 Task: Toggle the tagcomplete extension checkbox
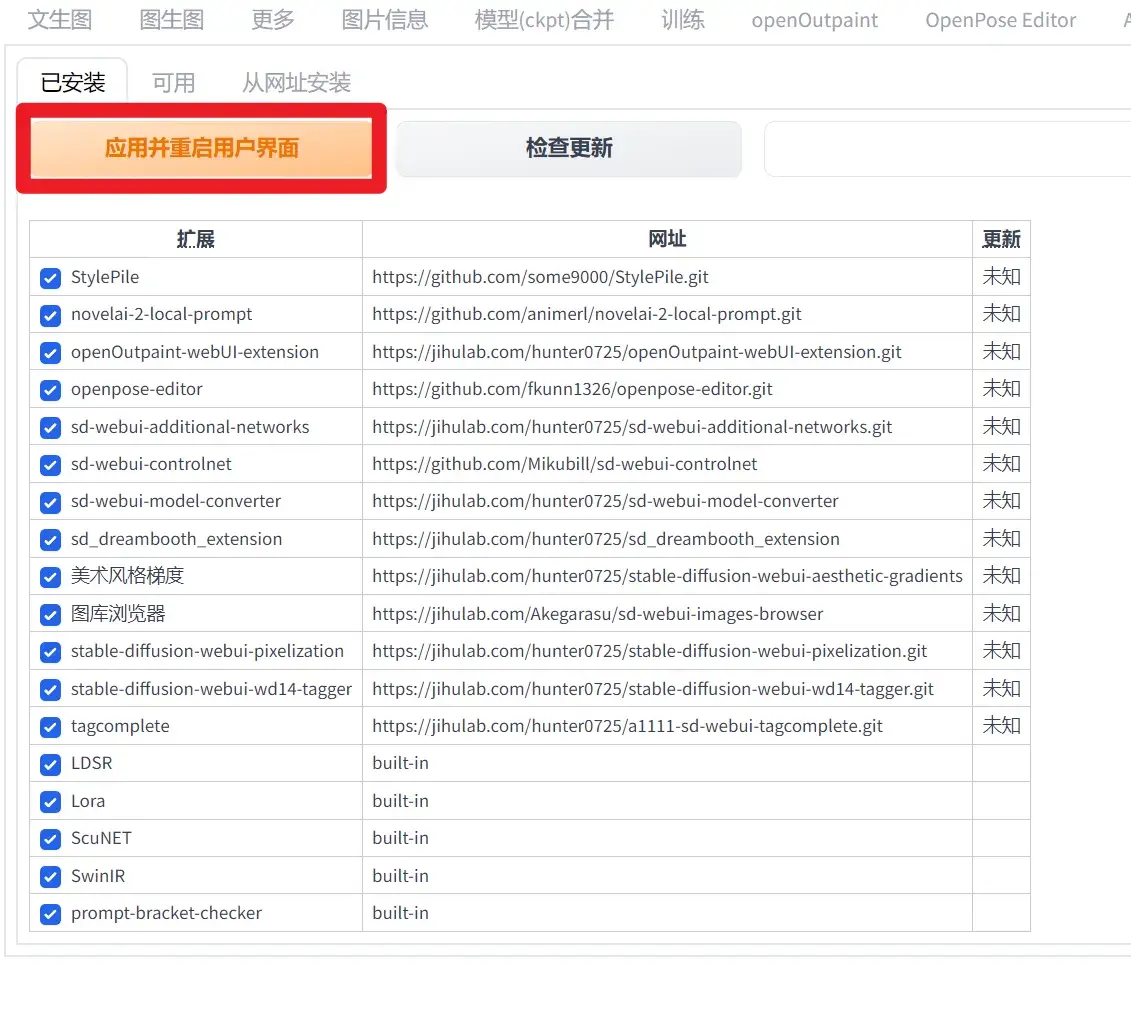pyautogui.click(x=50, y=727)
